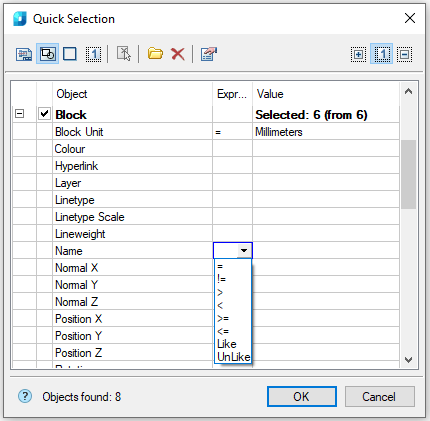
Task: Open help via question mark icon
Action: 25,397
